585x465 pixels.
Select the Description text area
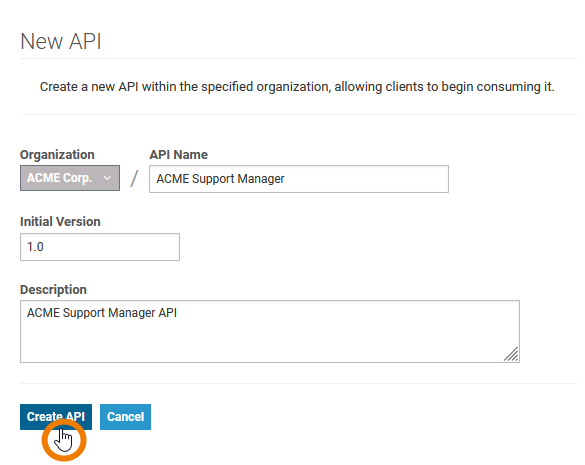[270, 331]
